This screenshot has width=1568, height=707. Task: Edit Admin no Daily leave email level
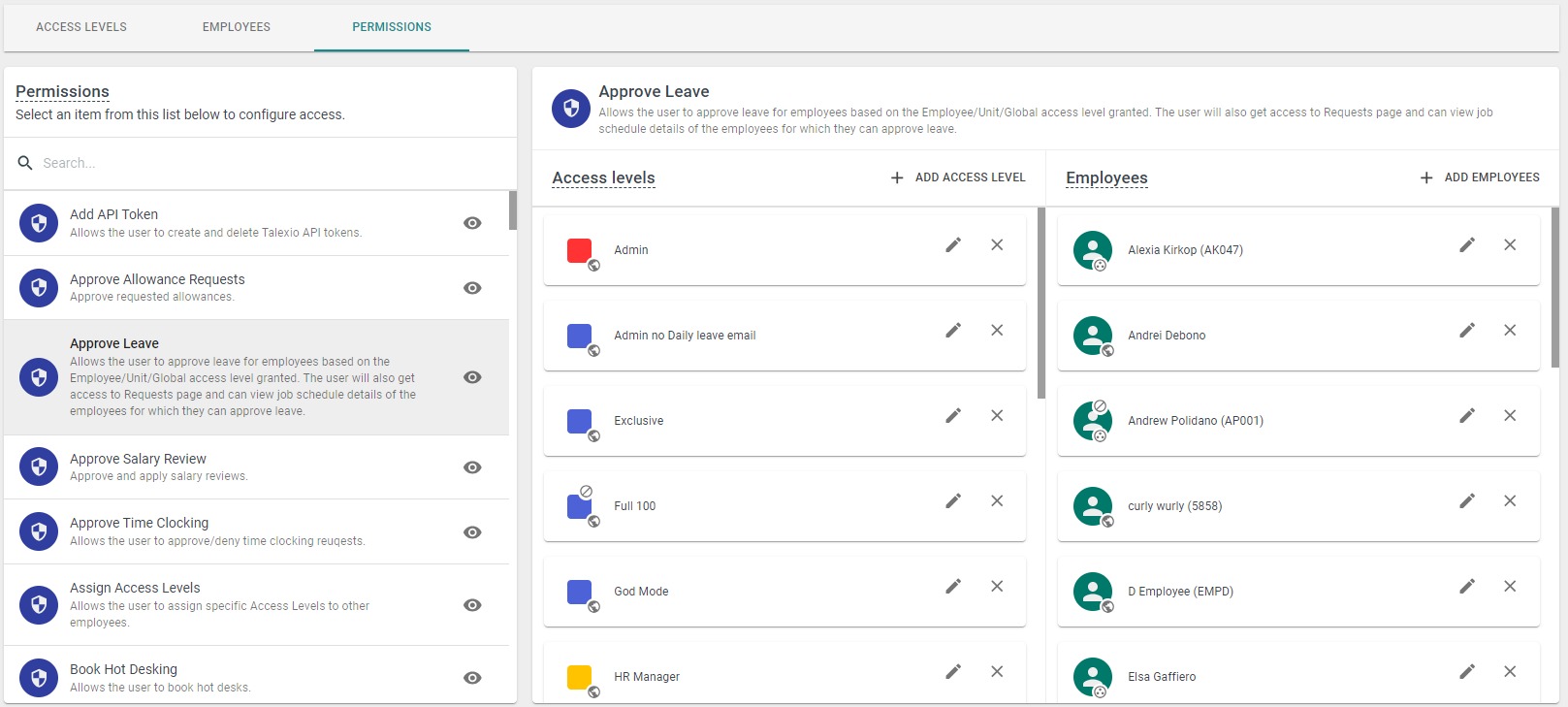(953, 331)
